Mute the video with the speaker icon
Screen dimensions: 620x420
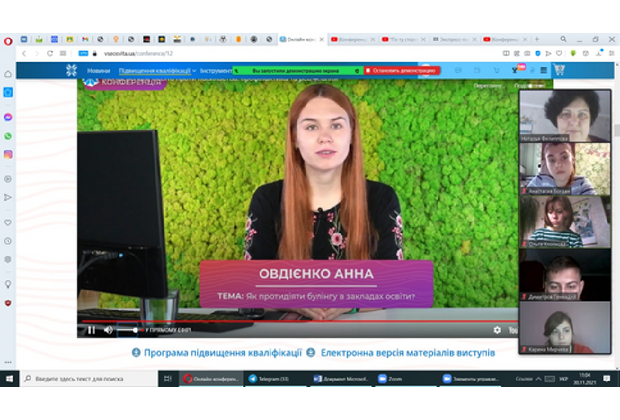coord(108,330)
